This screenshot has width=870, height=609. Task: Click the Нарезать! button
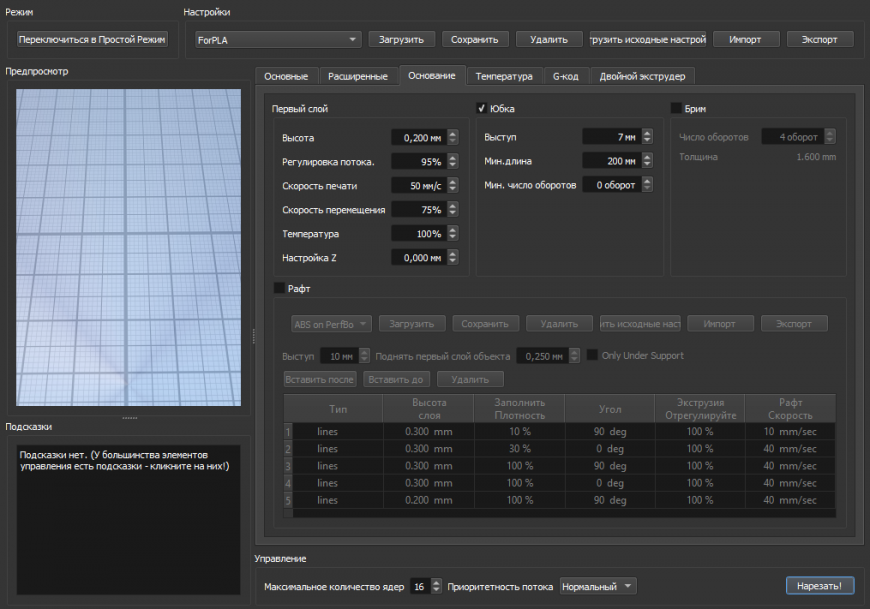coord(820,586)
